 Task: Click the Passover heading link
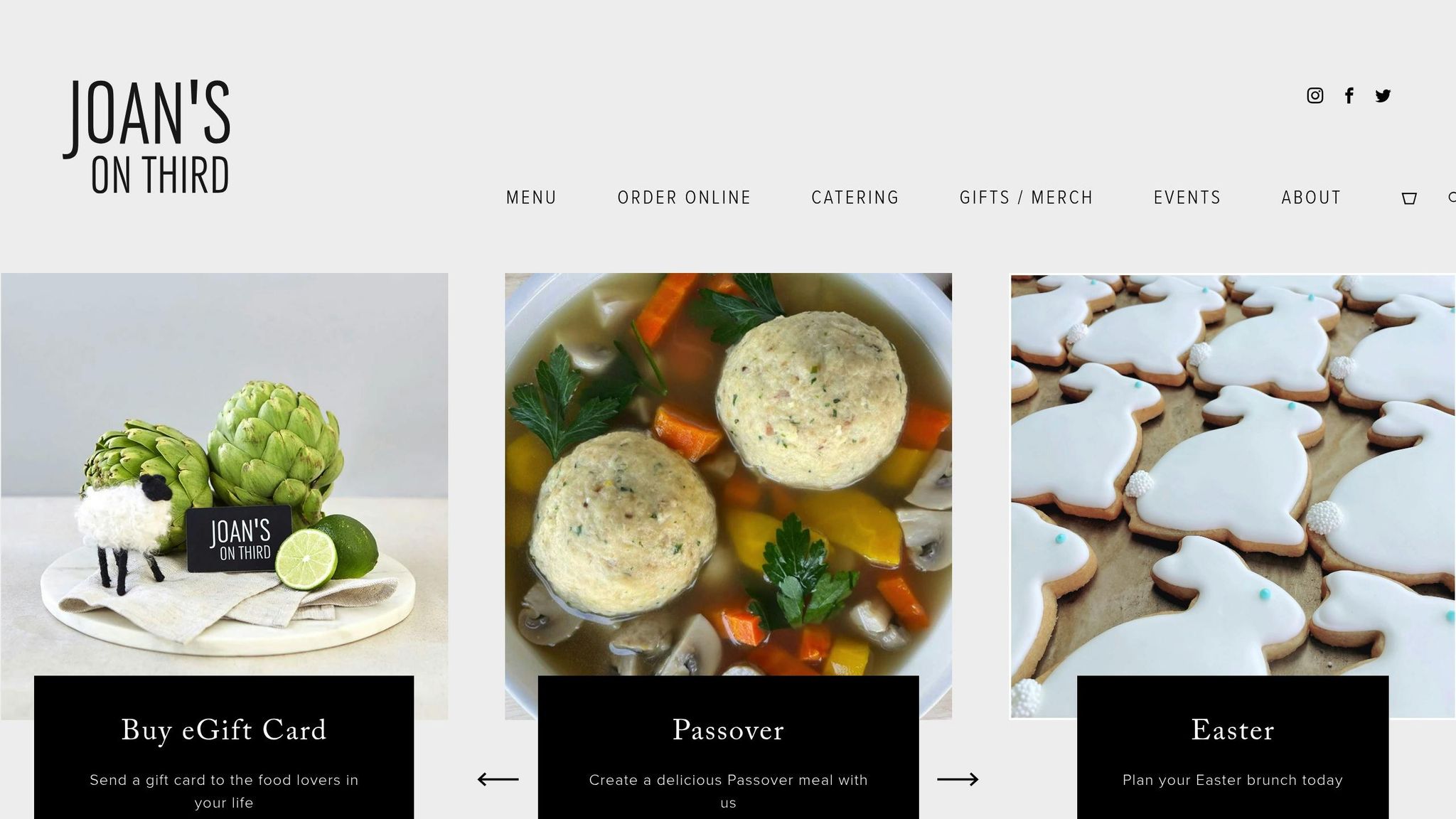(728, 730)
